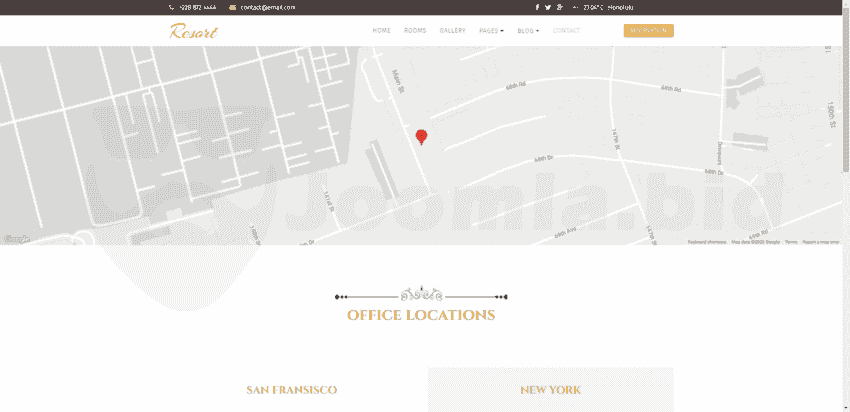Click the red map location pin
The width and height of the screenshot is (850, 412).
click(x=421, y=137)
